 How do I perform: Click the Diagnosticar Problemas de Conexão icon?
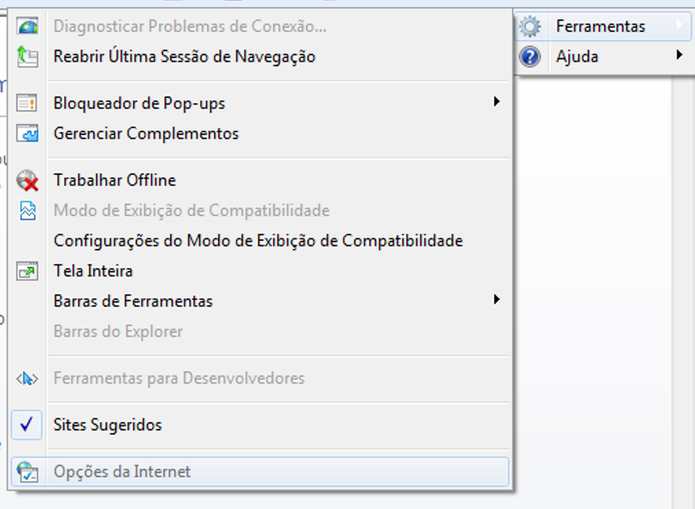tap(27, 26)
